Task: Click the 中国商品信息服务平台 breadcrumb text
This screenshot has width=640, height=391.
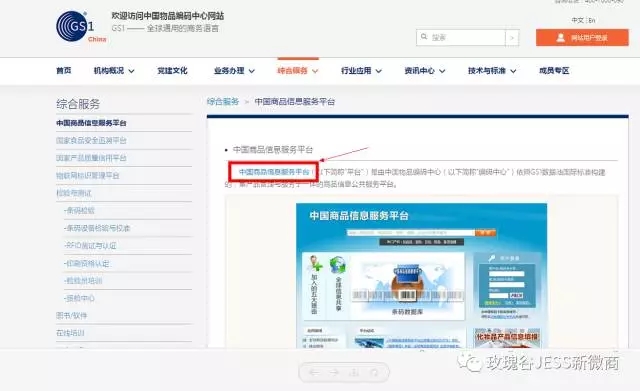Action: pyautogui.click(x=295, y=102)
